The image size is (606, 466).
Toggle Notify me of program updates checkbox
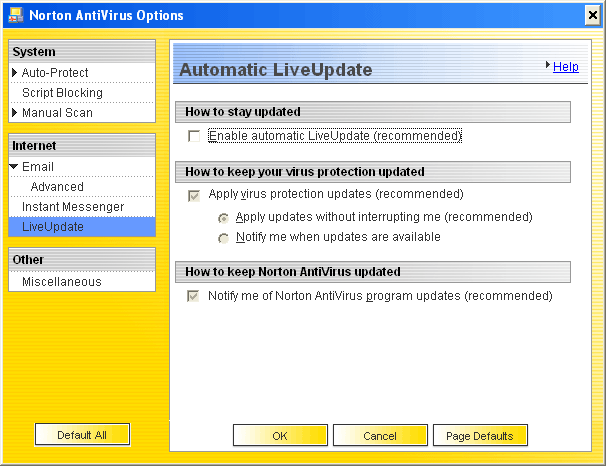(x=194, y=296)
